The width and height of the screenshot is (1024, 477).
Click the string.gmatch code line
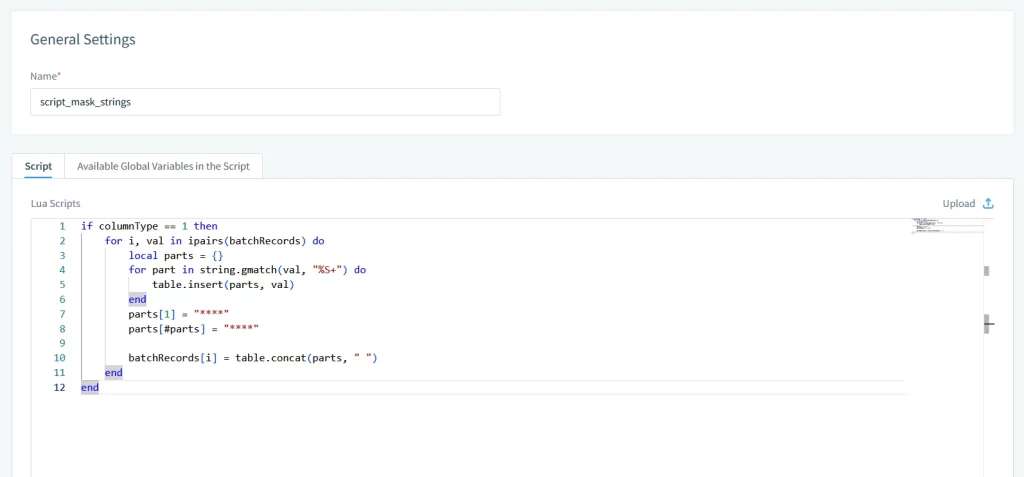coord(247,270)
